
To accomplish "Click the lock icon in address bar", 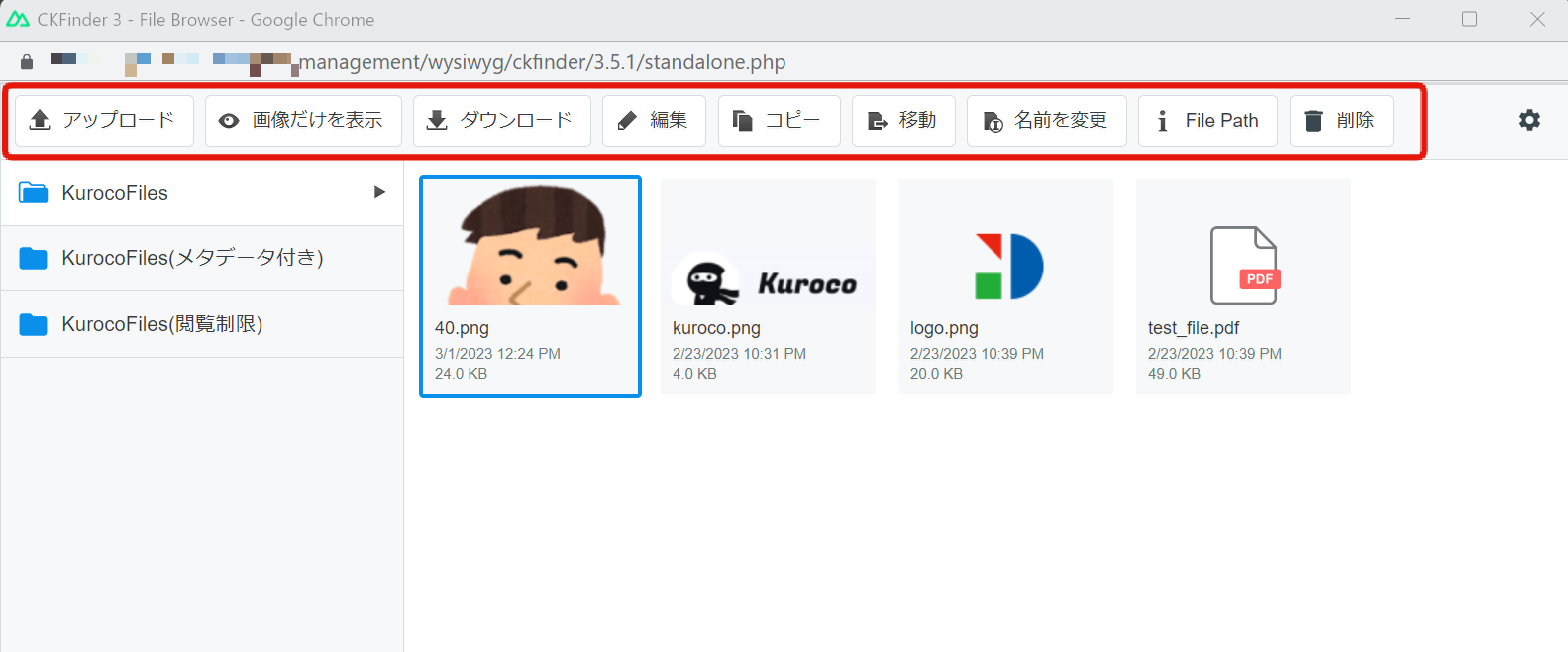I will tap(27, 62).
